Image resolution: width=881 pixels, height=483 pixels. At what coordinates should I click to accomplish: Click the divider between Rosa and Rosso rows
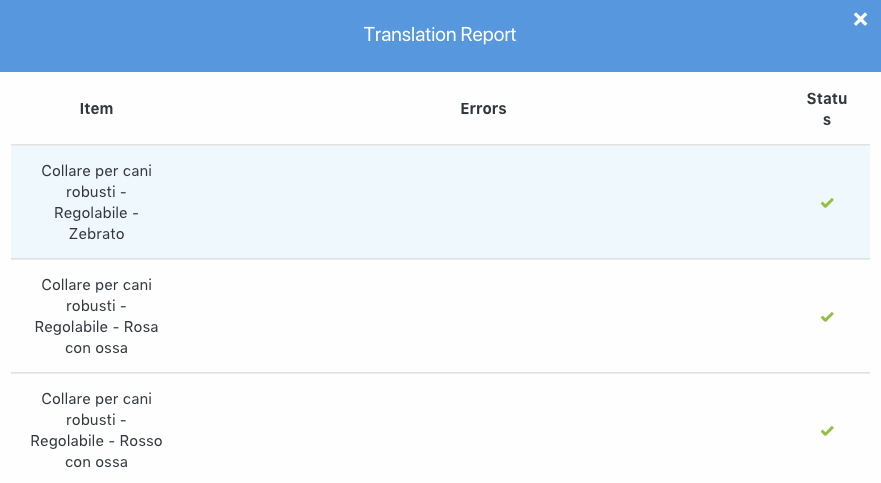[440, 373]
